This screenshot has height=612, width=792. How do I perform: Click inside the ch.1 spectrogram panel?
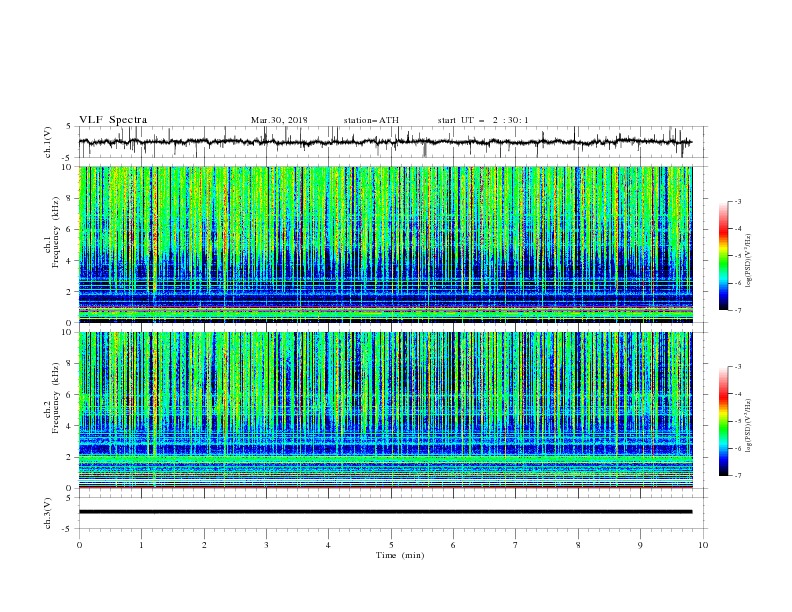385,244
